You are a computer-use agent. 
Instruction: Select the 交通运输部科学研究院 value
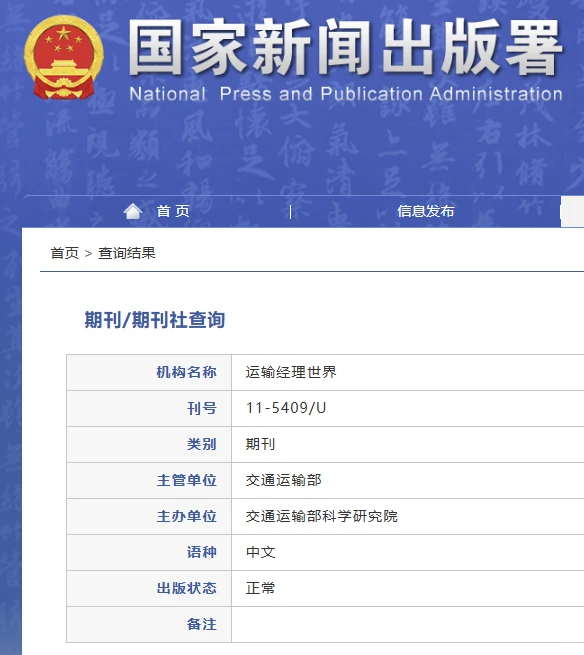click(321, 516)
